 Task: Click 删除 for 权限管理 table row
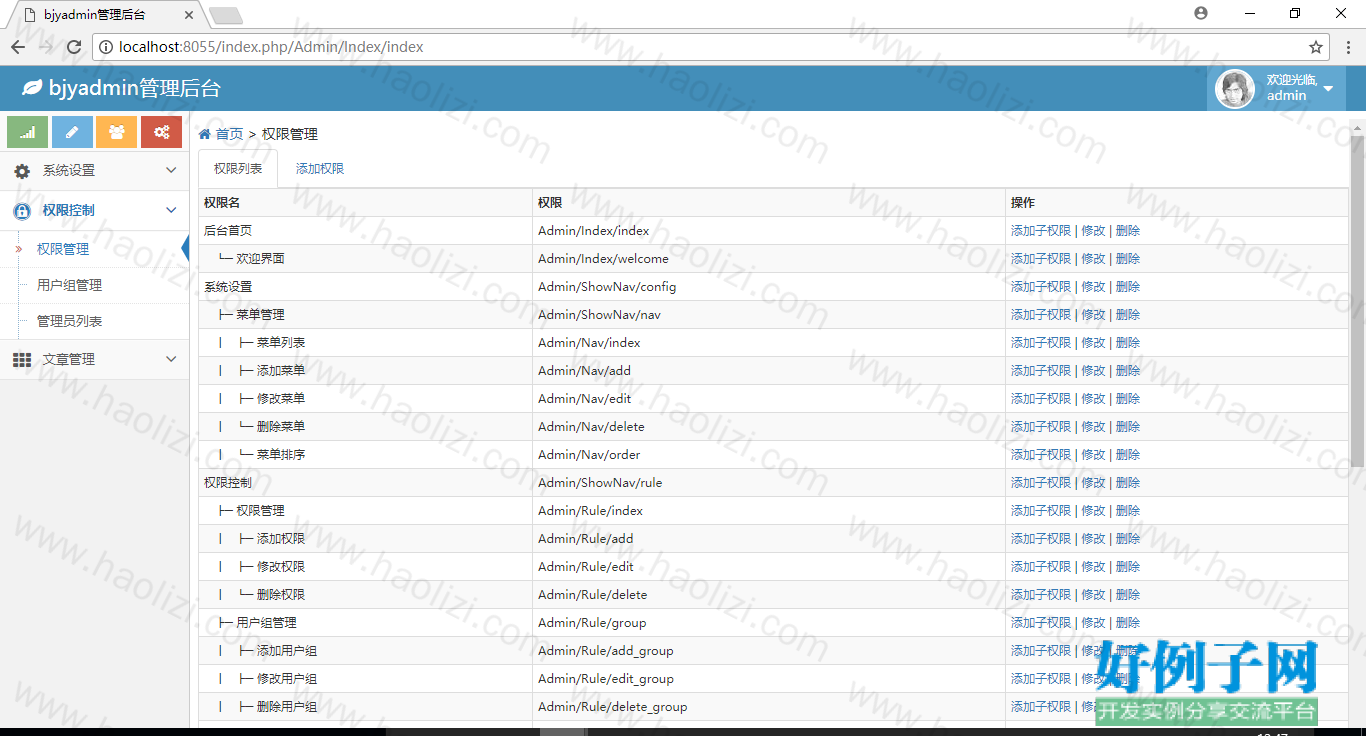tap(1128, 511)
